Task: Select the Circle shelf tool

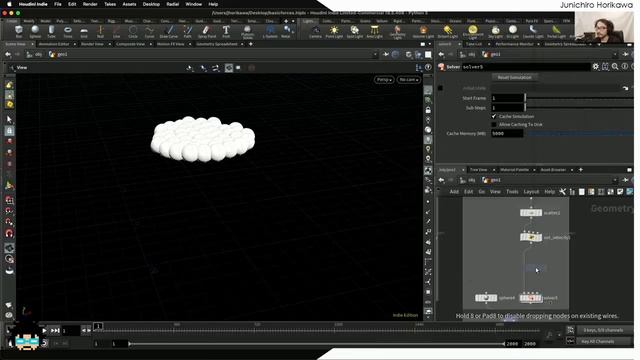Action: click(x=133, y=31)
